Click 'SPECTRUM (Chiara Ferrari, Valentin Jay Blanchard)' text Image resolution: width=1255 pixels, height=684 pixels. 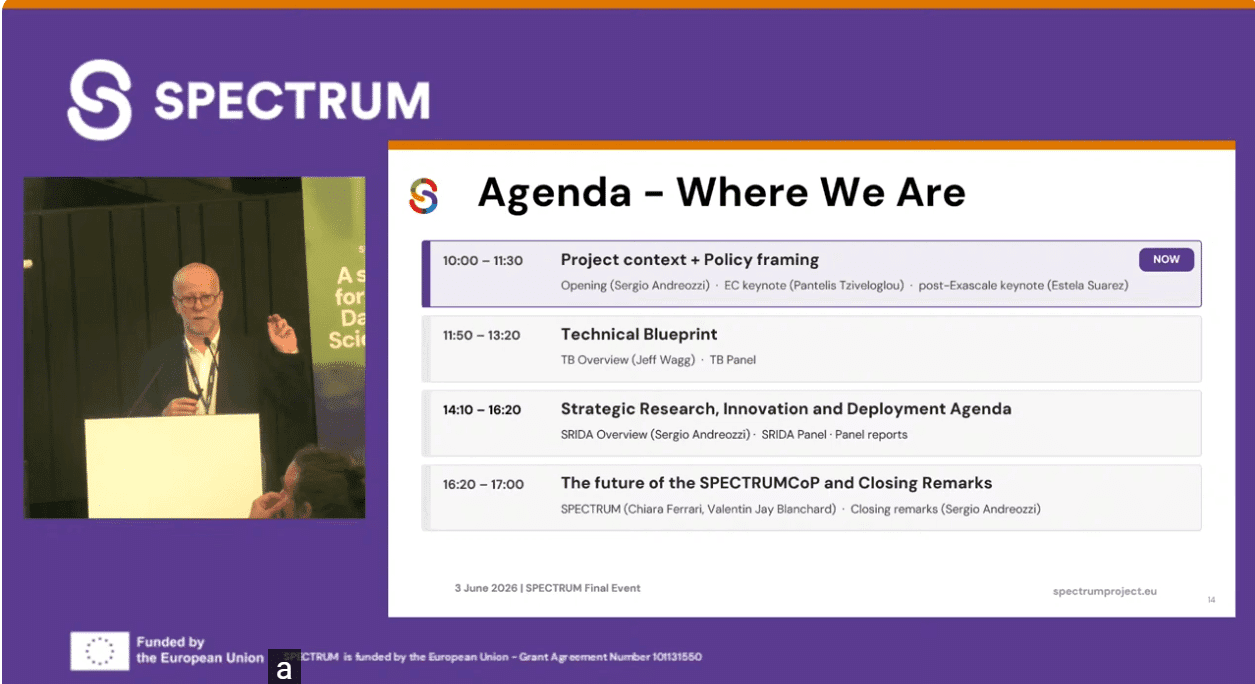(x=698, y=509)
